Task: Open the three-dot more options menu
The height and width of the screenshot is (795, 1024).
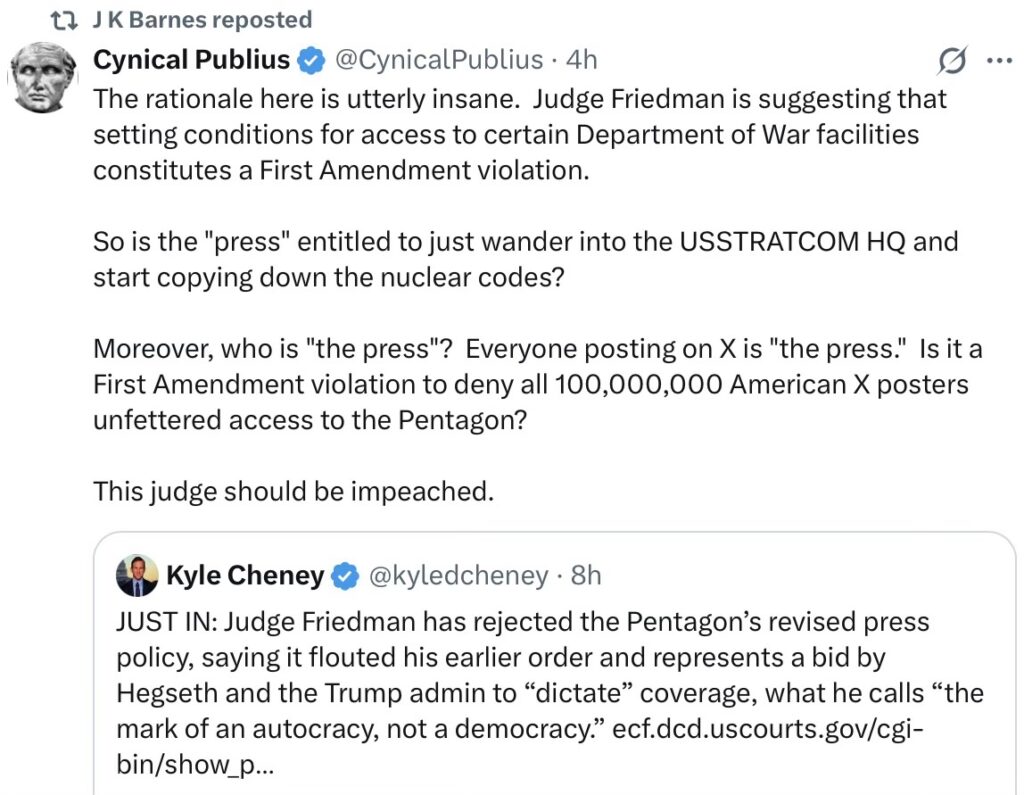Action: (999, 61)
